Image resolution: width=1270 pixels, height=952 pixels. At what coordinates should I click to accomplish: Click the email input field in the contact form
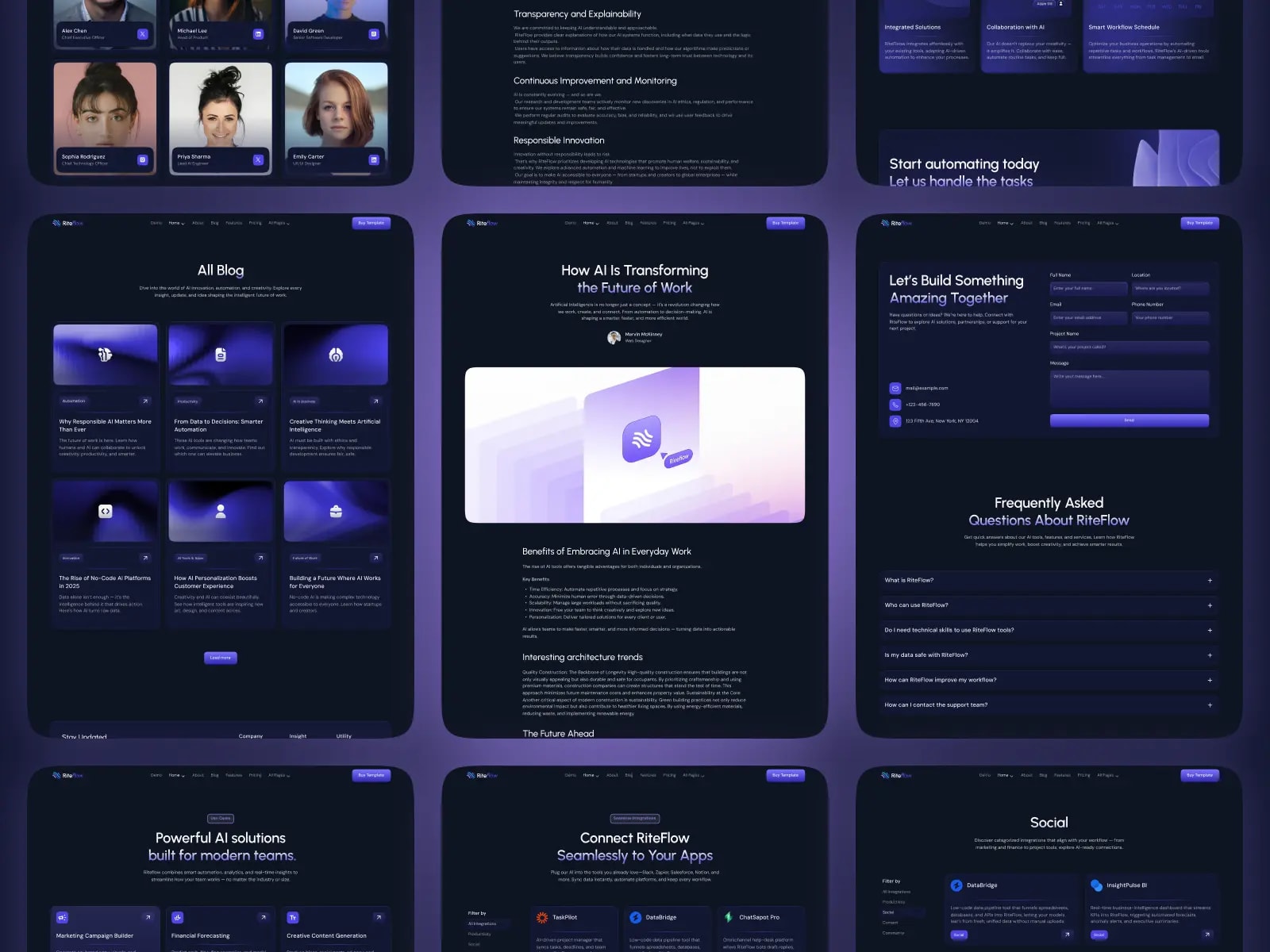pos(1088,317)
